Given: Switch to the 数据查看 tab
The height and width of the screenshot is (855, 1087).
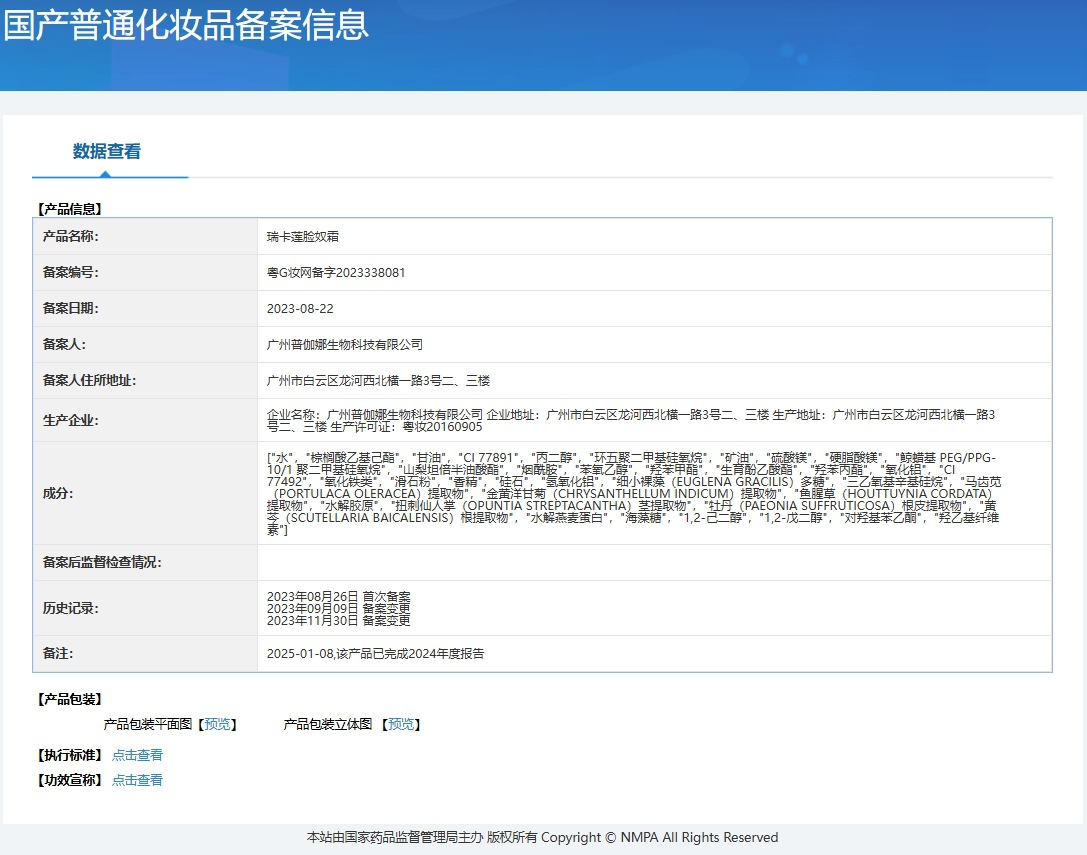Looking at the screenshot, I should [x=107, y=152].
